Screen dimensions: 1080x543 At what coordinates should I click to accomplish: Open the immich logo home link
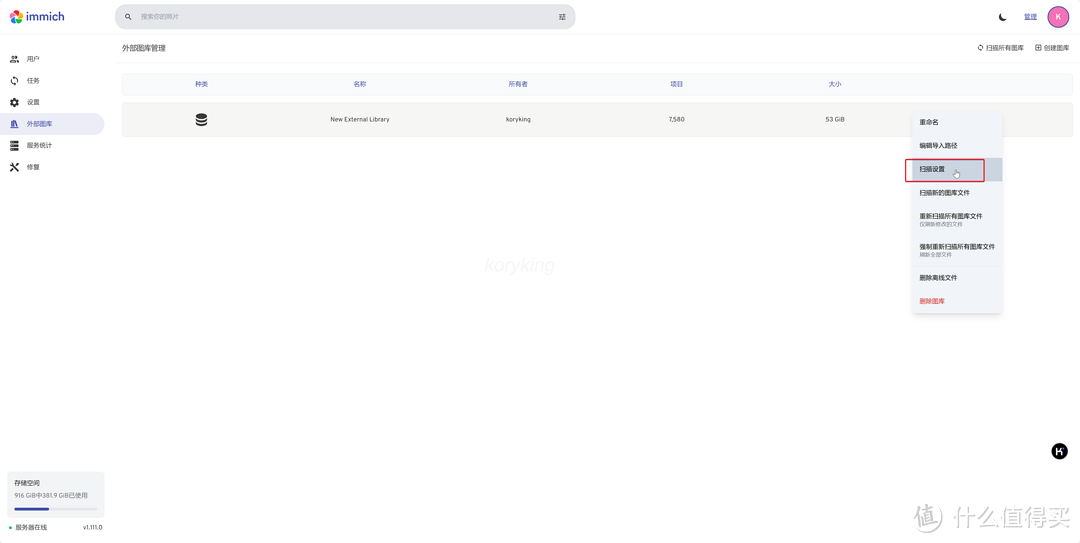[x=37, y=17]
